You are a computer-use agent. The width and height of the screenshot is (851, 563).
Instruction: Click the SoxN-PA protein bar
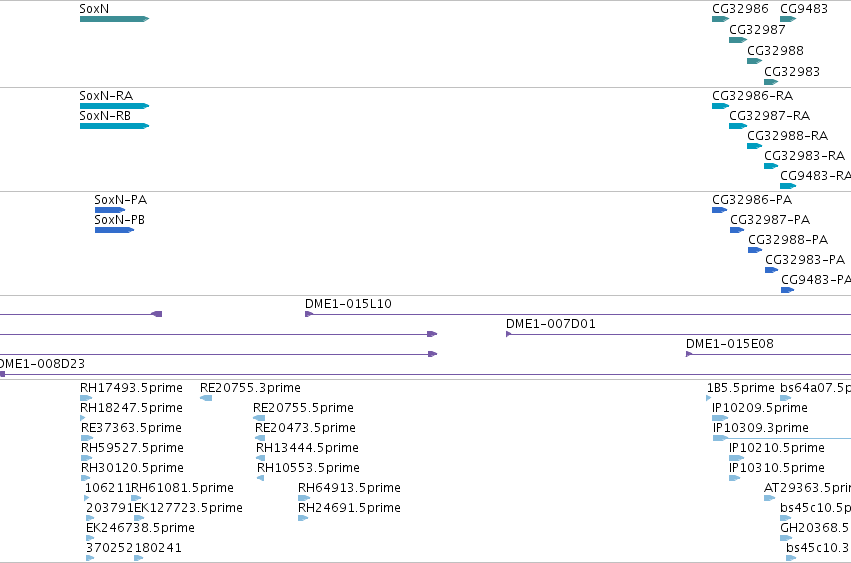tap(110, 210)
